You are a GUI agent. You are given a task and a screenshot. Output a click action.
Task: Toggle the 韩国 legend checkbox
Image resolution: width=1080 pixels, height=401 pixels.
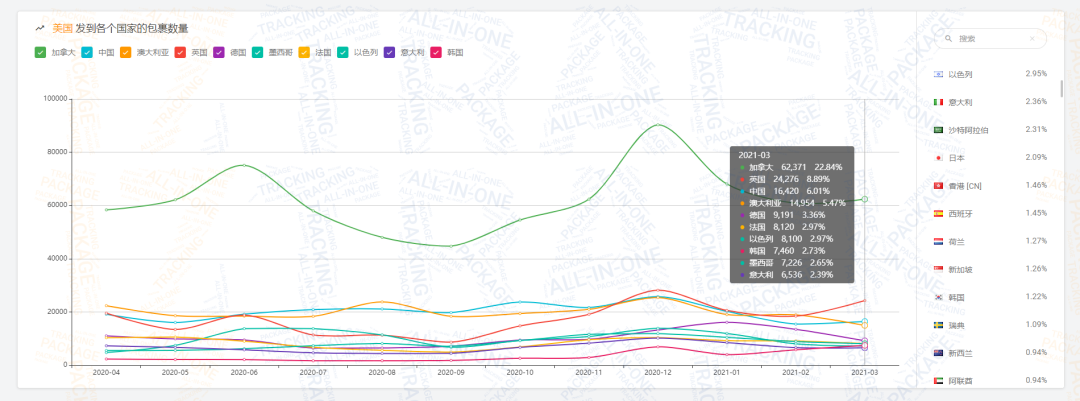436,52
